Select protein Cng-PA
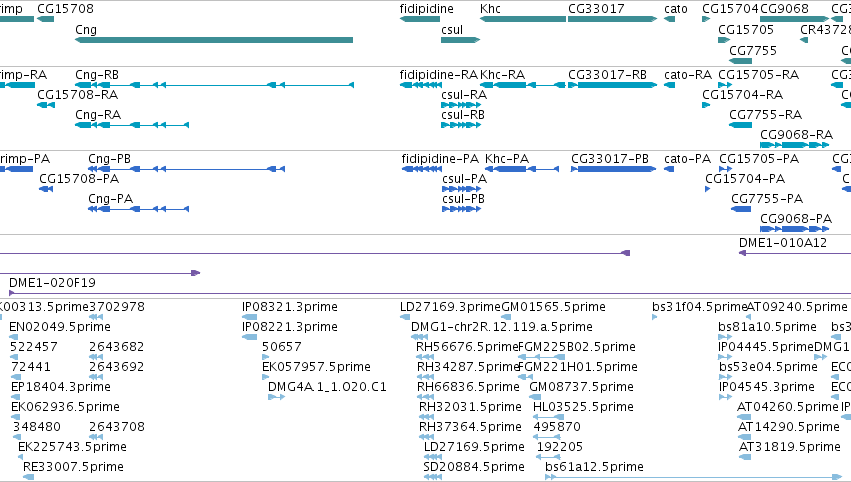 [x=138, y=210]
